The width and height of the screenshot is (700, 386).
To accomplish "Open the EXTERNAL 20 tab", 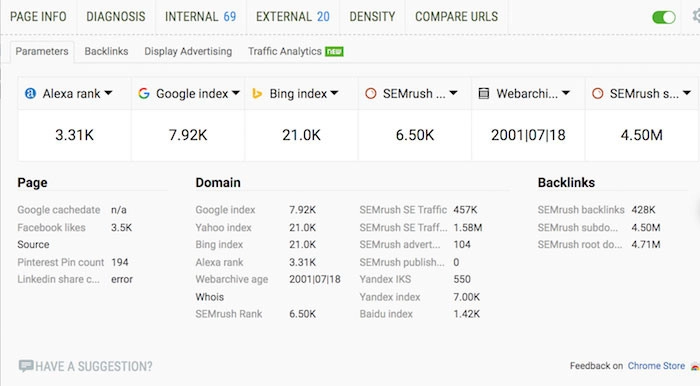I will click(292, 17).
